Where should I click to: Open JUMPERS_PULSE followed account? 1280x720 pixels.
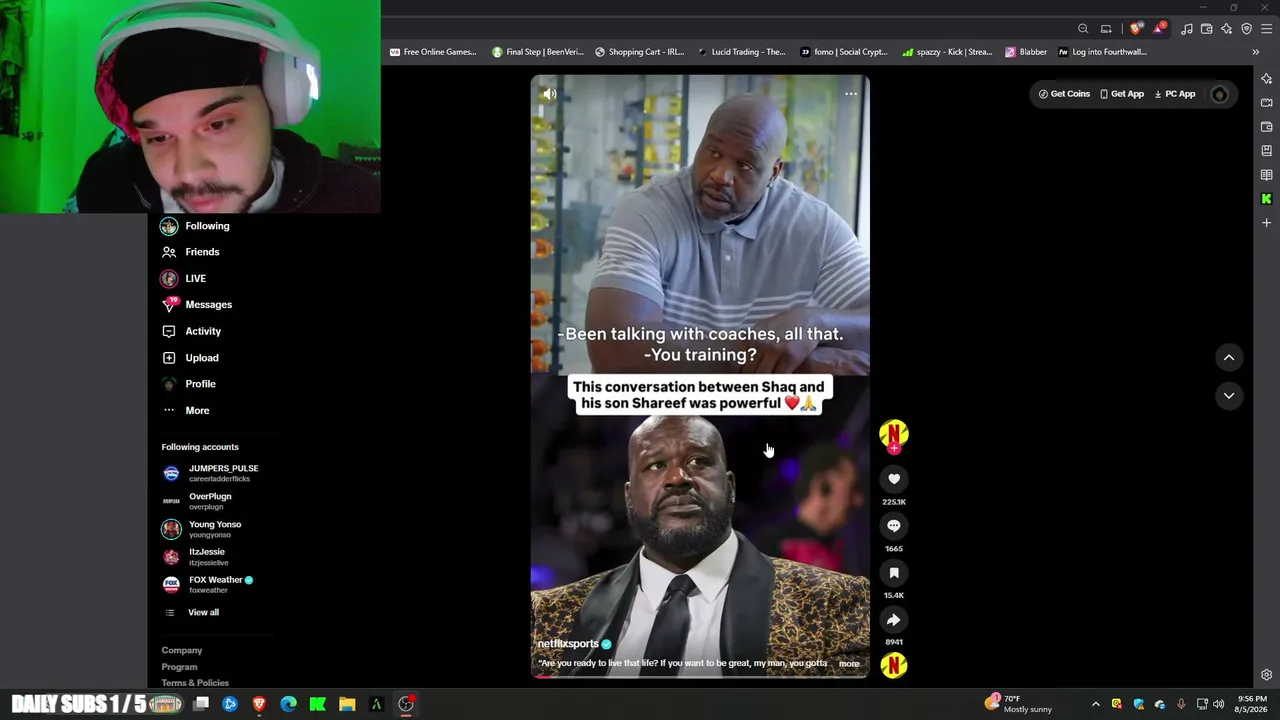[210, 473]
